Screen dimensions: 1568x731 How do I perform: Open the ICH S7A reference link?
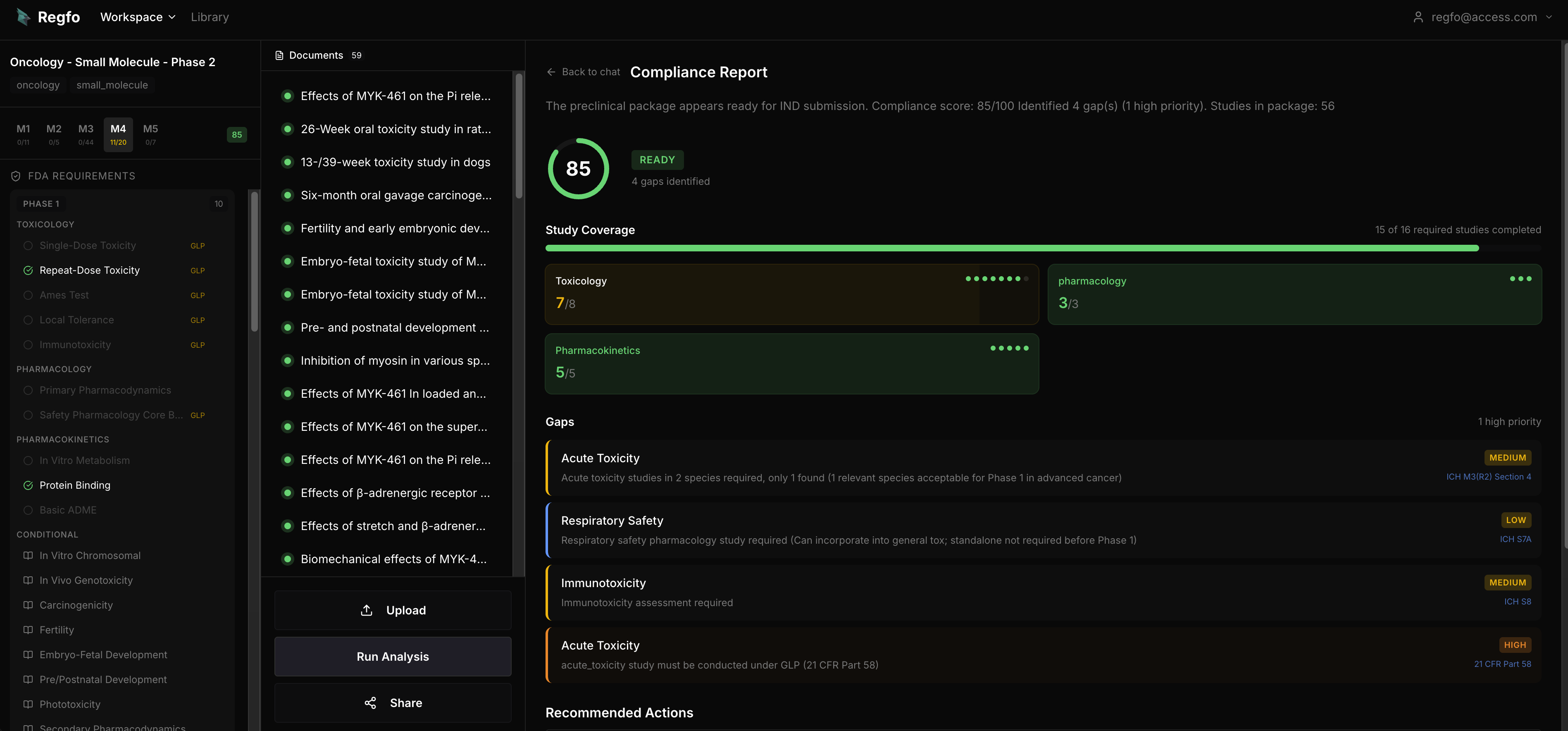click(1516, 538)
